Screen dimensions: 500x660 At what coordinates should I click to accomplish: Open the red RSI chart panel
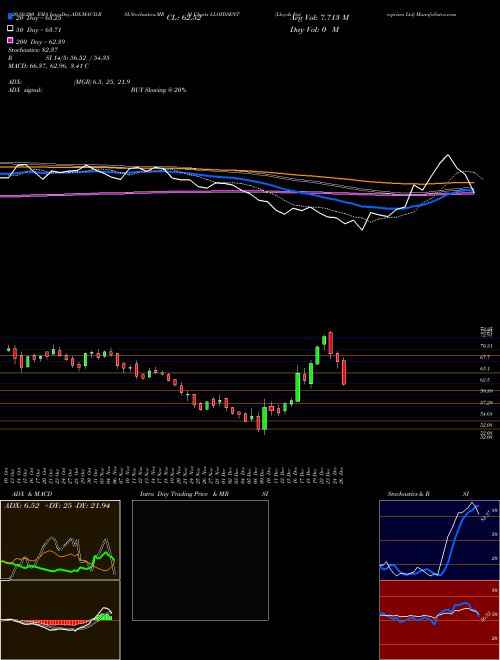439,620
